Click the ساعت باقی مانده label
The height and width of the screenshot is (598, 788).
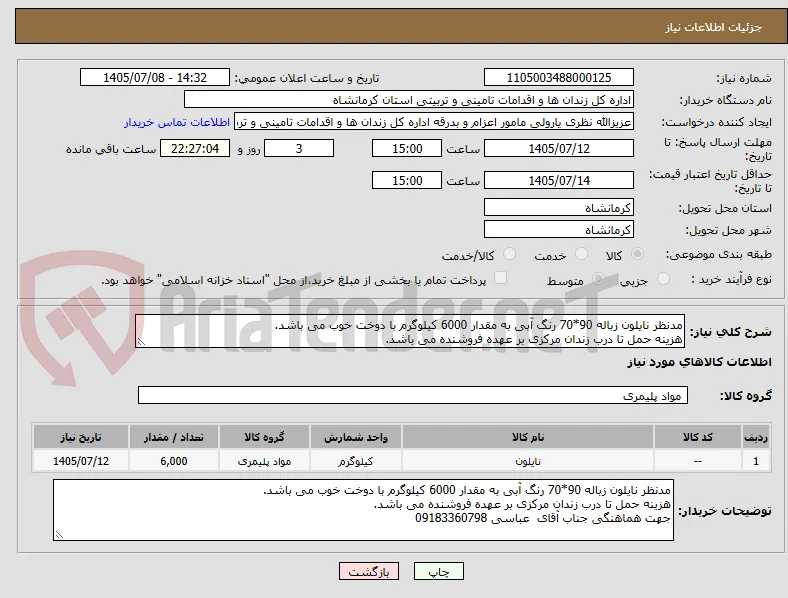point(111,149)
